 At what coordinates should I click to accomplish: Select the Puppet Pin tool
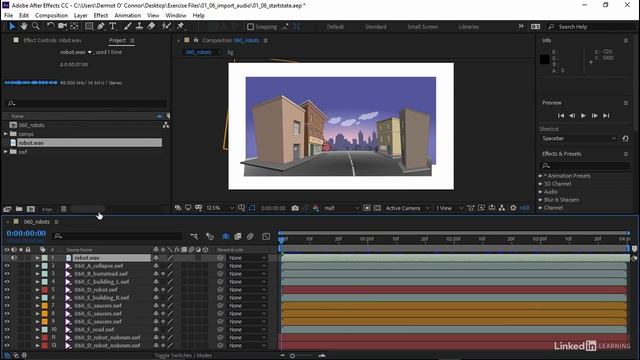coord(180,27)
